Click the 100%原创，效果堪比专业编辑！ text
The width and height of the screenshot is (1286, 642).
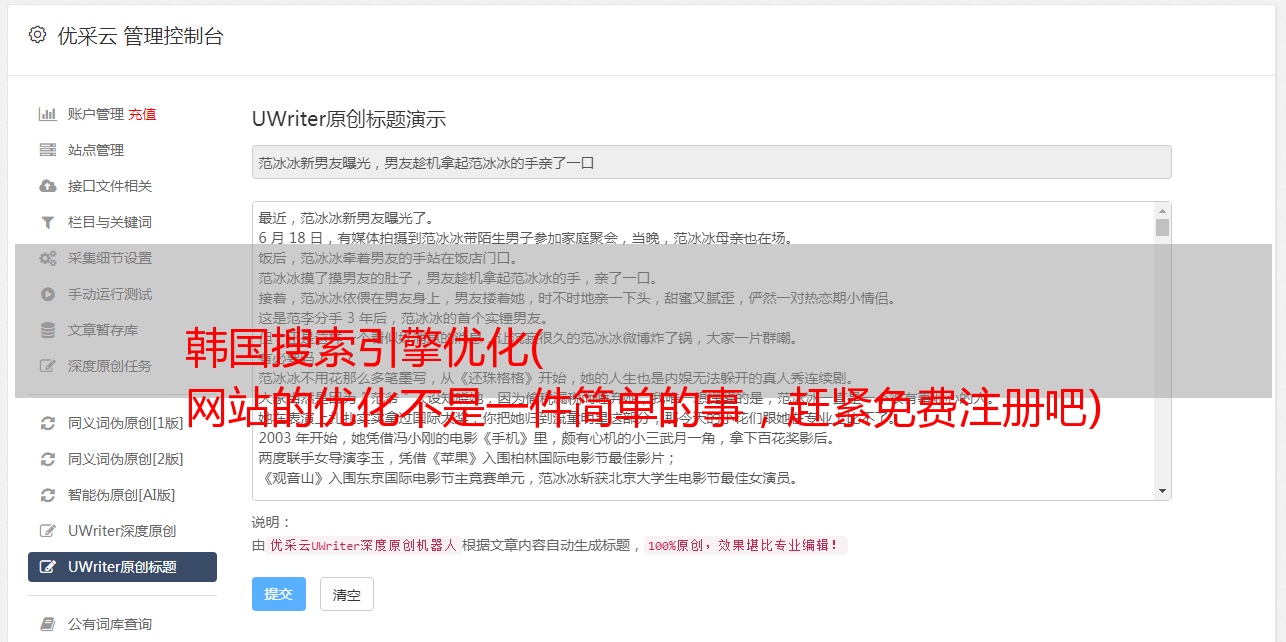pyautogui.click(x=745, y=546)
